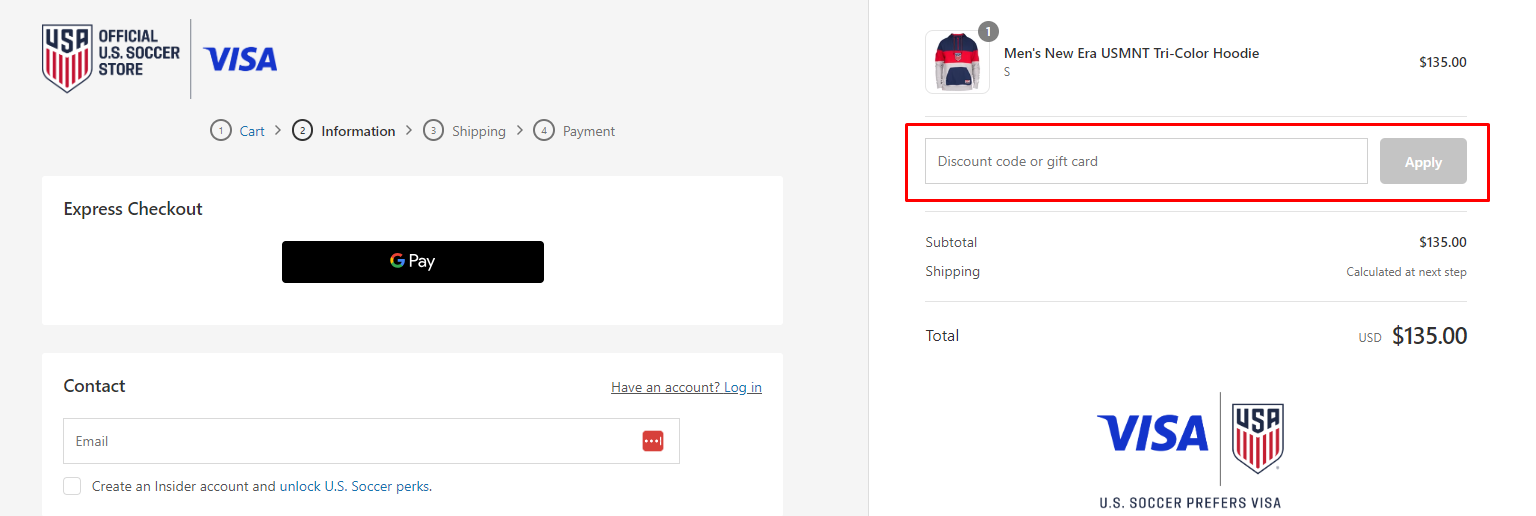The width and height of the screenshot is (1536, 516).
Task: Click the chevron after Cart breadcrumb
Action: pyautogui.click(x=278, y=131)
